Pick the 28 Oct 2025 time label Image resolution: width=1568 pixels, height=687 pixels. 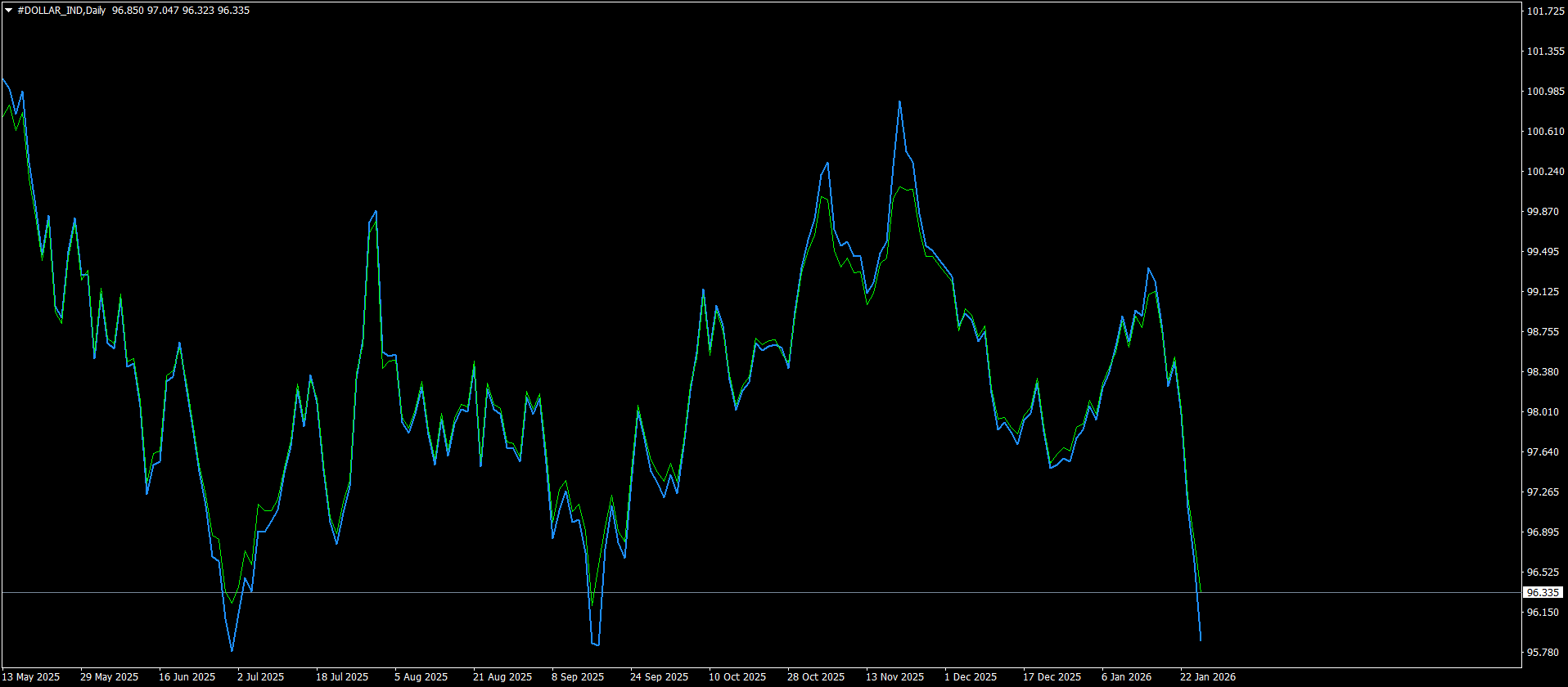pyautogui.click(x=816, y=676)
